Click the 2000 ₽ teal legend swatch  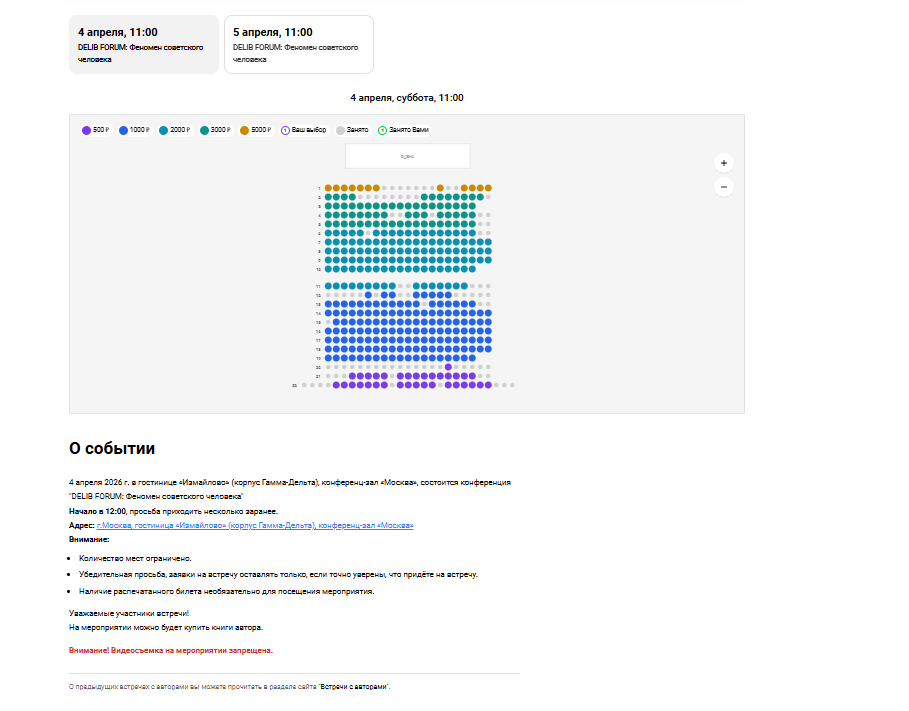pos(163,130)
